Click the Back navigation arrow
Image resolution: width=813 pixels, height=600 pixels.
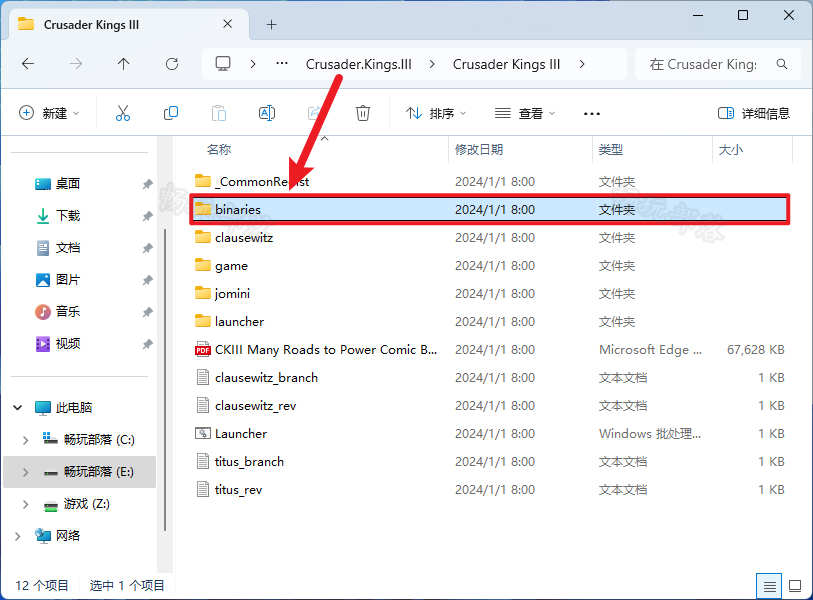[28, 64]
